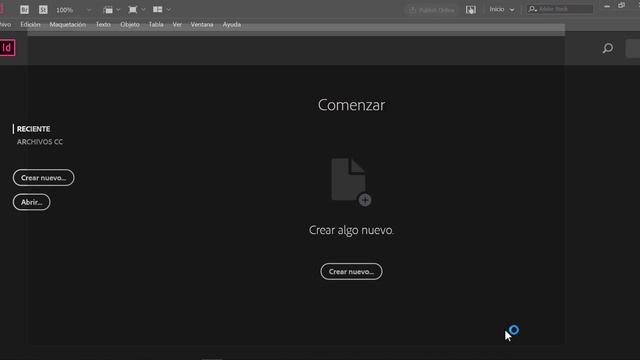Click the Abrir... button
The height and width of the screenshot is (360, 640).
31,202
